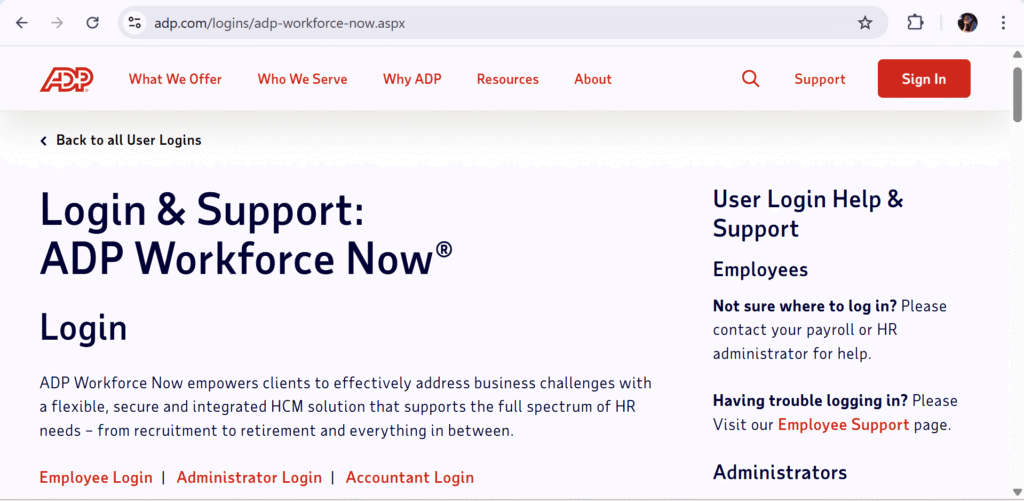1024x501 pixels.
Task: Click the vertical scrollbar thumb
Action: (1017, 93)
